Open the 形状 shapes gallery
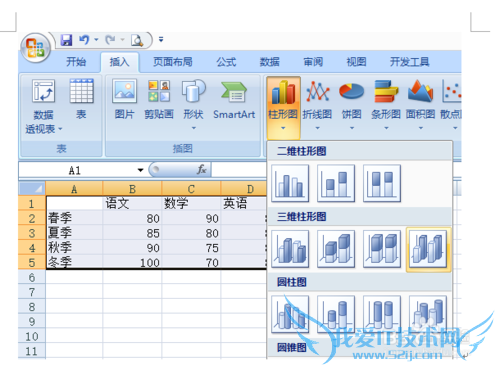Viewport: 500px width, 370px height. (x=194, y=105)
